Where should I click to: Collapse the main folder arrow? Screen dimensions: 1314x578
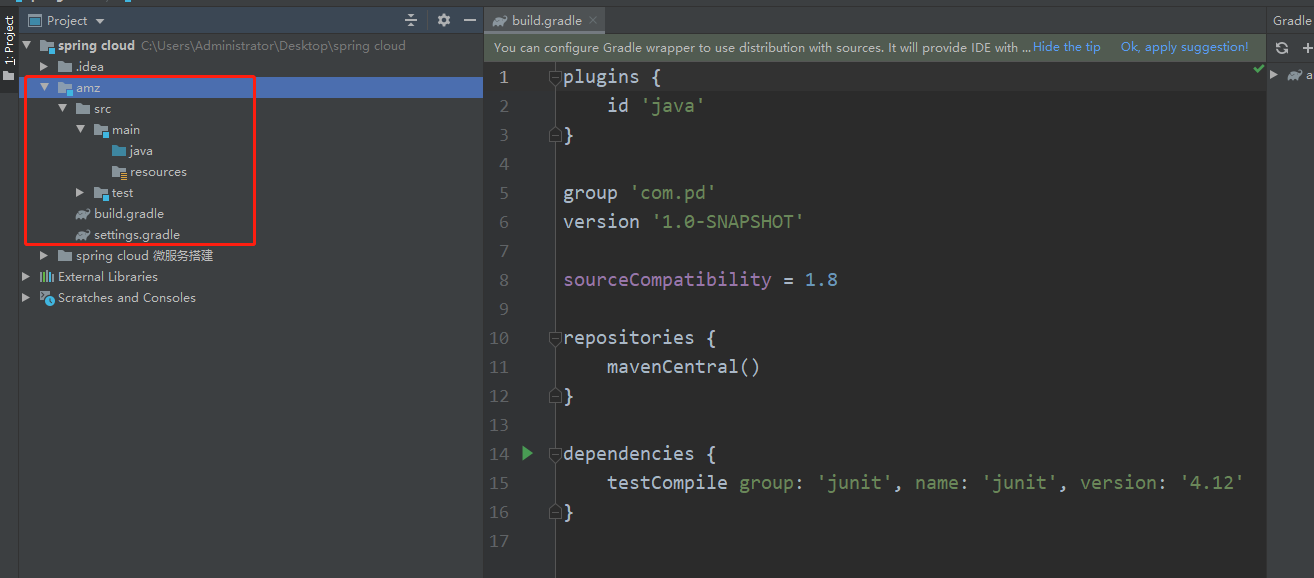[x=81, y=130]
